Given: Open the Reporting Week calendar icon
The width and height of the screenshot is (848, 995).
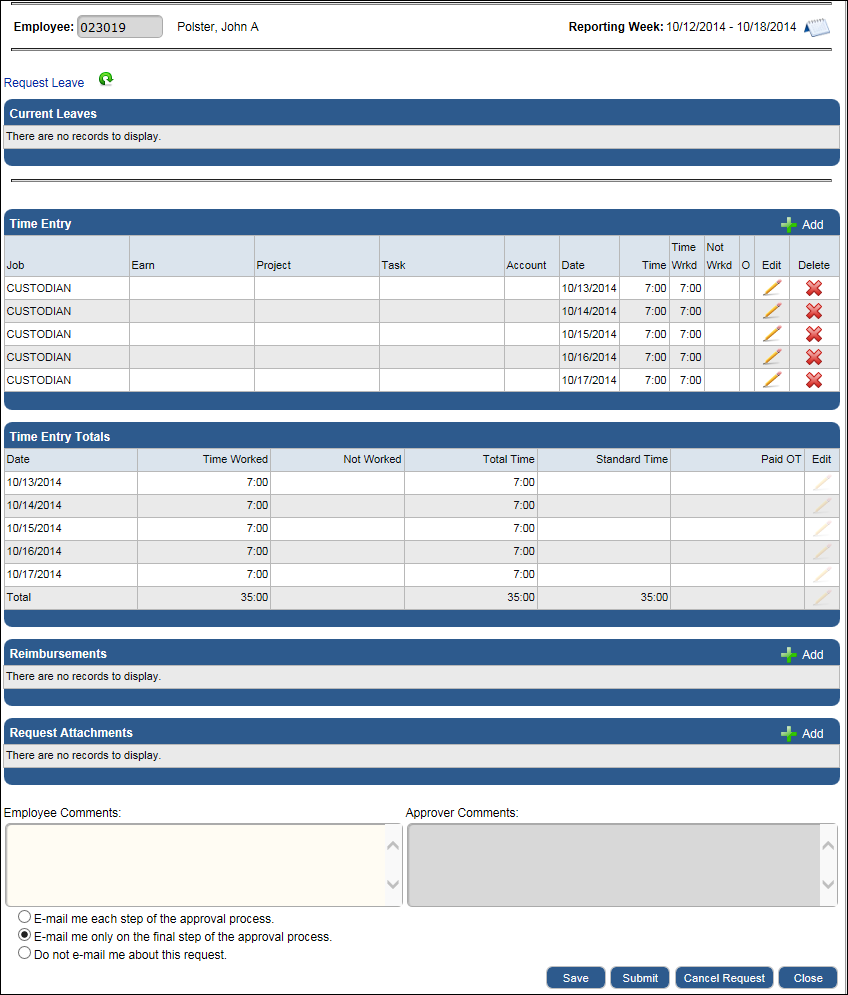Looking at the screenshot, I should (x=817, y=27).
